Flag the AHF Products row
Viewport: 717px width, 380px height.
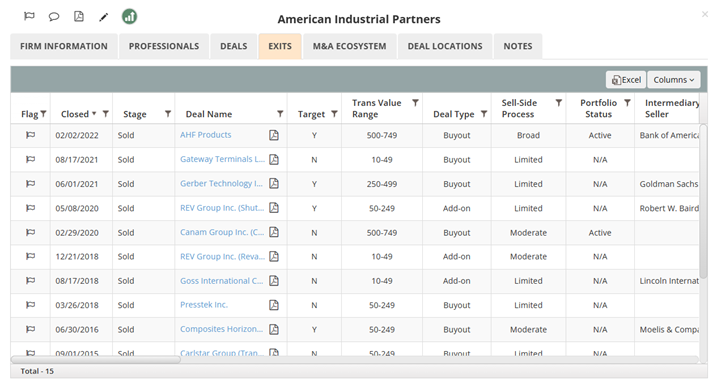point(30,135)
